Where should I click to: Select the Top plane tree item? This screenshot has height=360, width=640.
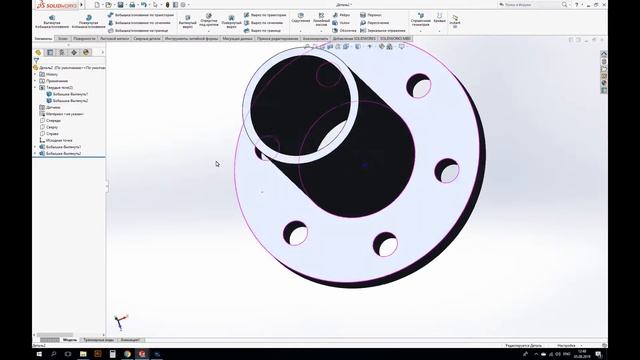click(50, 127)
